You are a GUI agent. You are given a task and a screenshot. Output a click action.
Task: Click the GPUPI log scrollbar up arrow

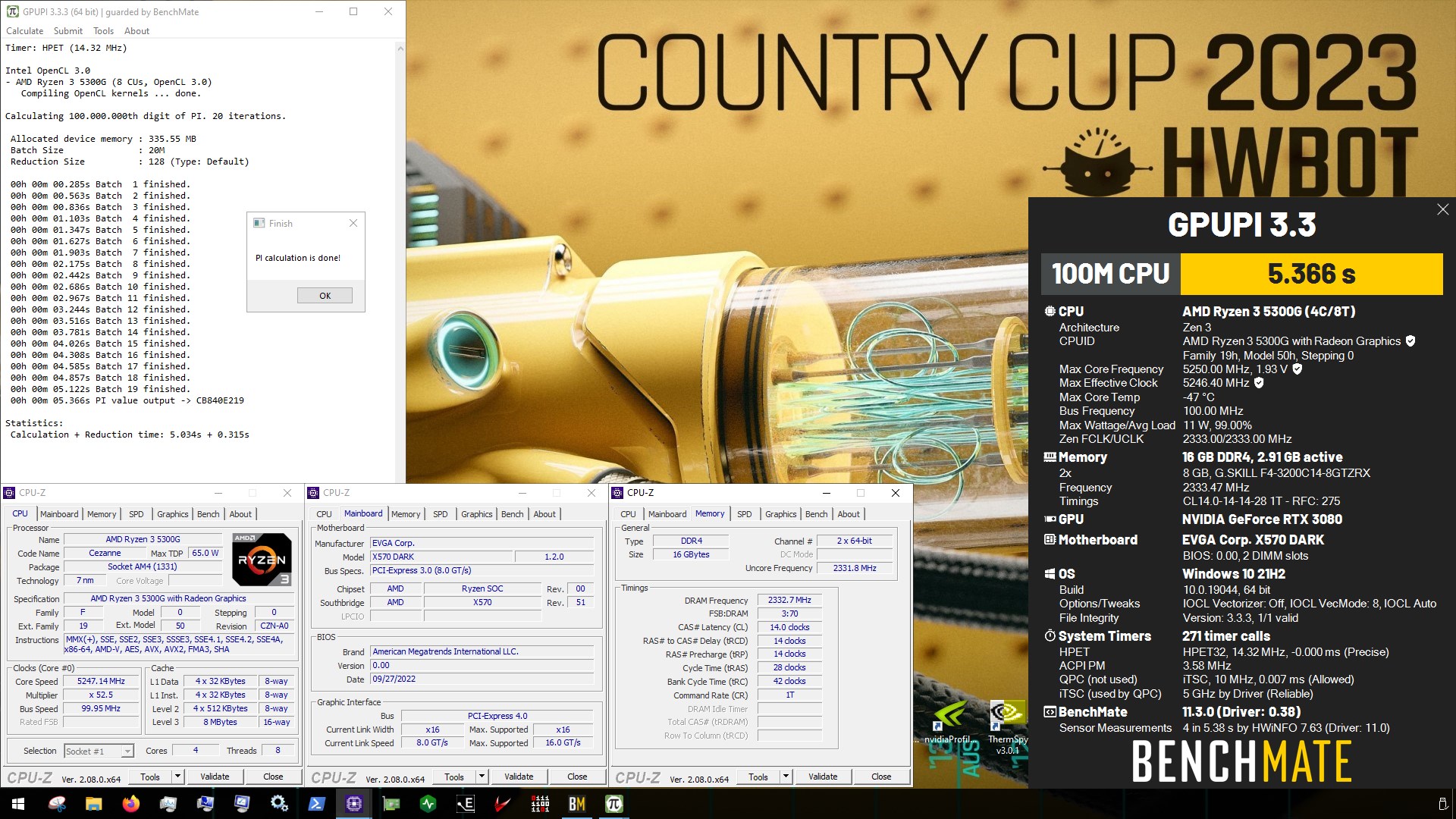pyautogui.click(x=400, y=48)
